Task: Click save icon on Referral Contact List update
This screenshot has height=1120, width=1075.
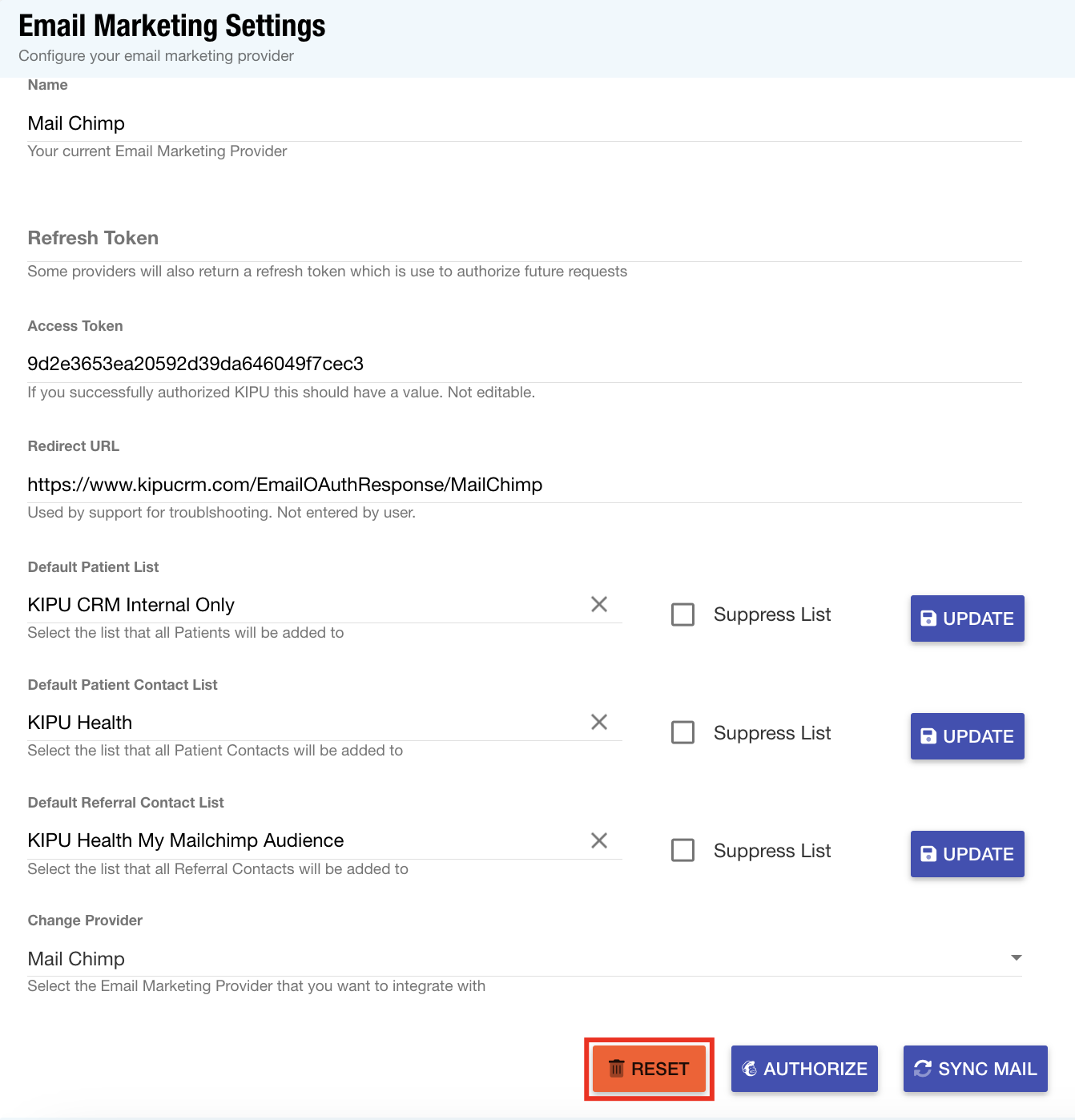Action: [928, 854]
